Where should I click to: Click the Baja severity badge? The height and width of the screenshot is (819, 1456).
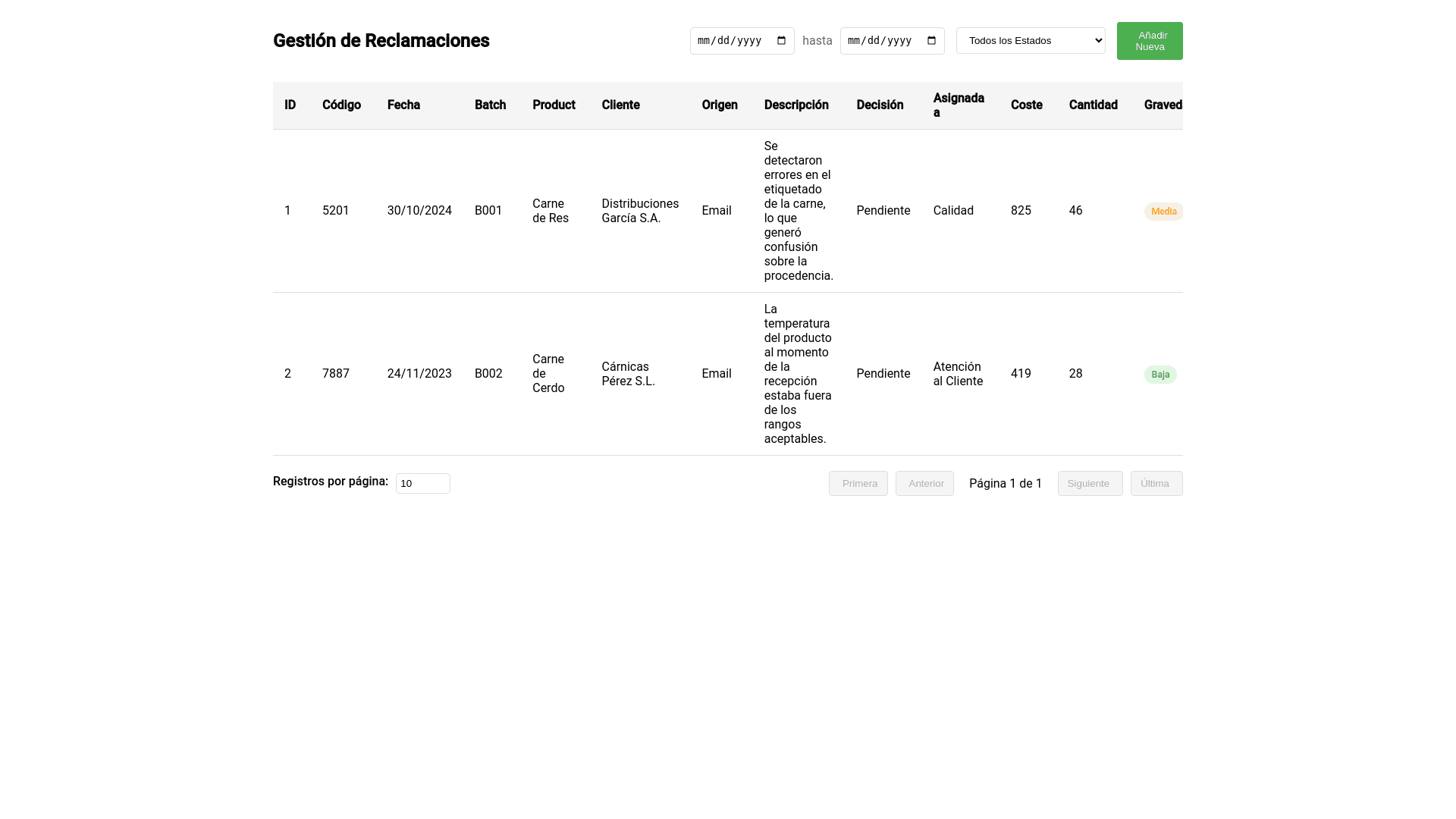point(1159,375)
